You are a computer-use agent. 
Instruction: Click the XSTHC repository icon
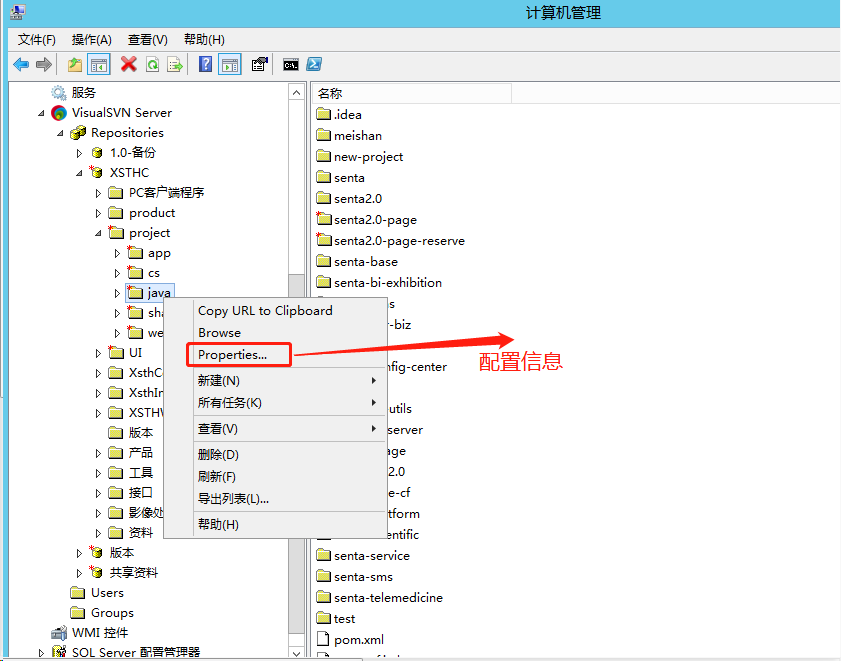point(97,173)
